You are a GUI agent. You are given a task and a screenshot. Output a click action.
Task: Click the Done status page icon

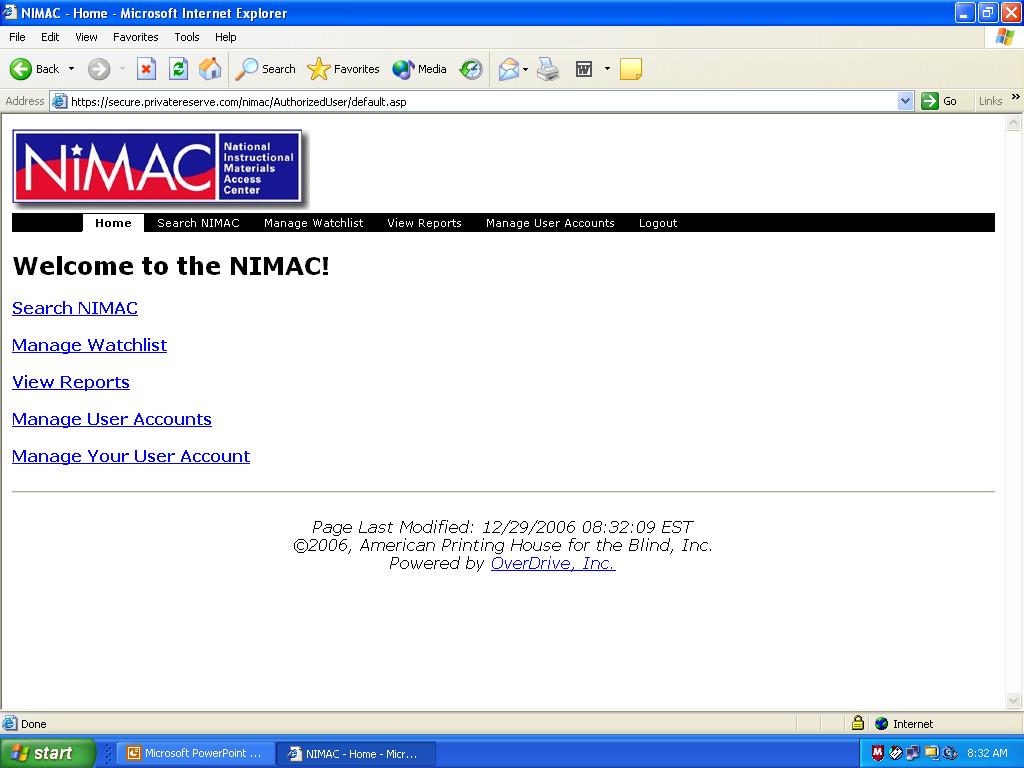(x=10, y=724)
